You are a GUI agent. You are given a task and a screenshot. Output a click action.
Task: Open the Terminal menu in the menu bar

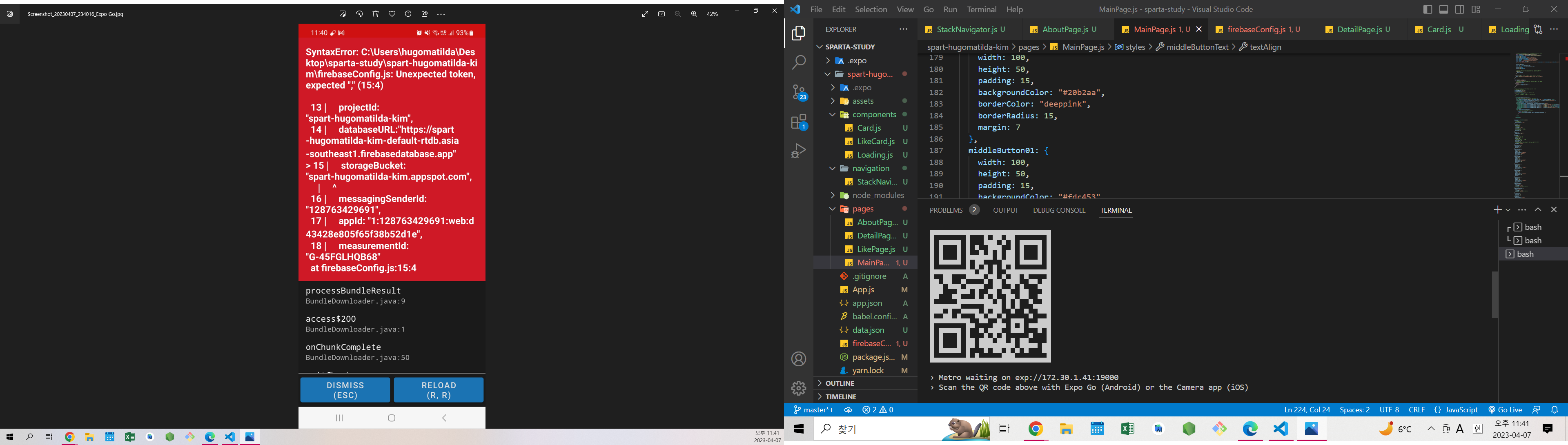click(x=982, y=9)
